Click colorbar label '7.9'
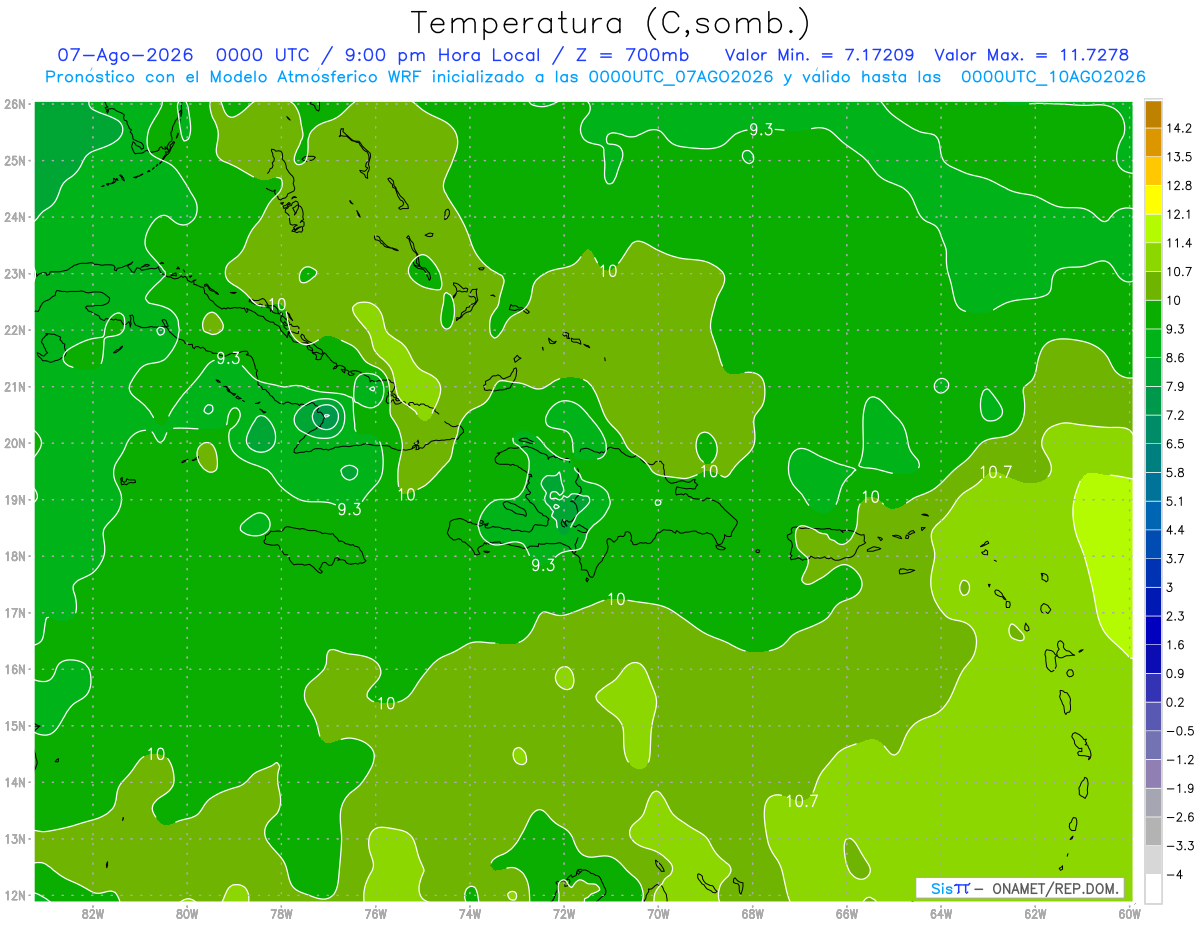Image resolution: width=1200 pixels, height=927 pixels. (1176, 386)
